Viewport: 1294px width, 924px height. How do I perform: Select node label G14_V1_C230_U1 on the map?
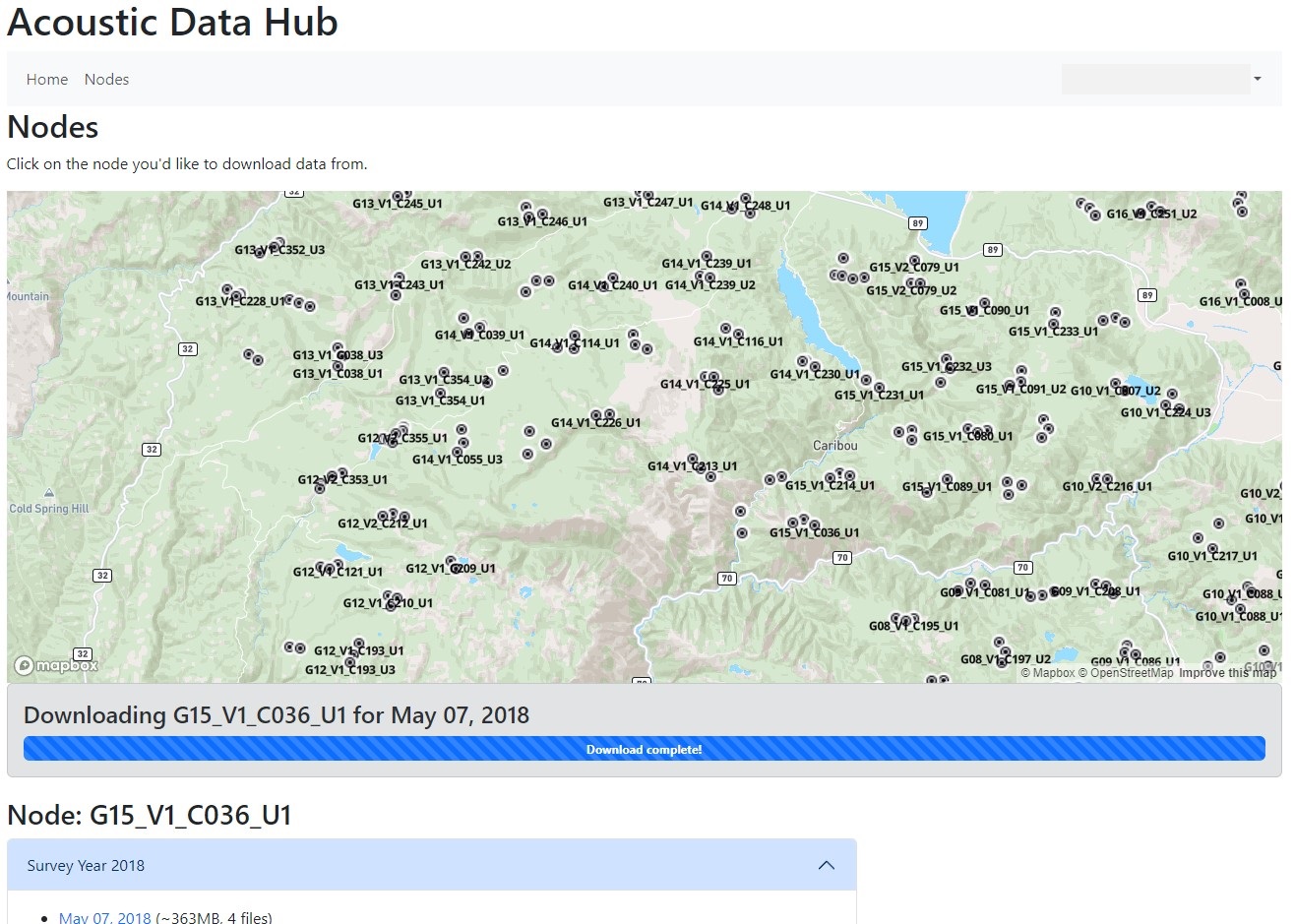(815, 374)
